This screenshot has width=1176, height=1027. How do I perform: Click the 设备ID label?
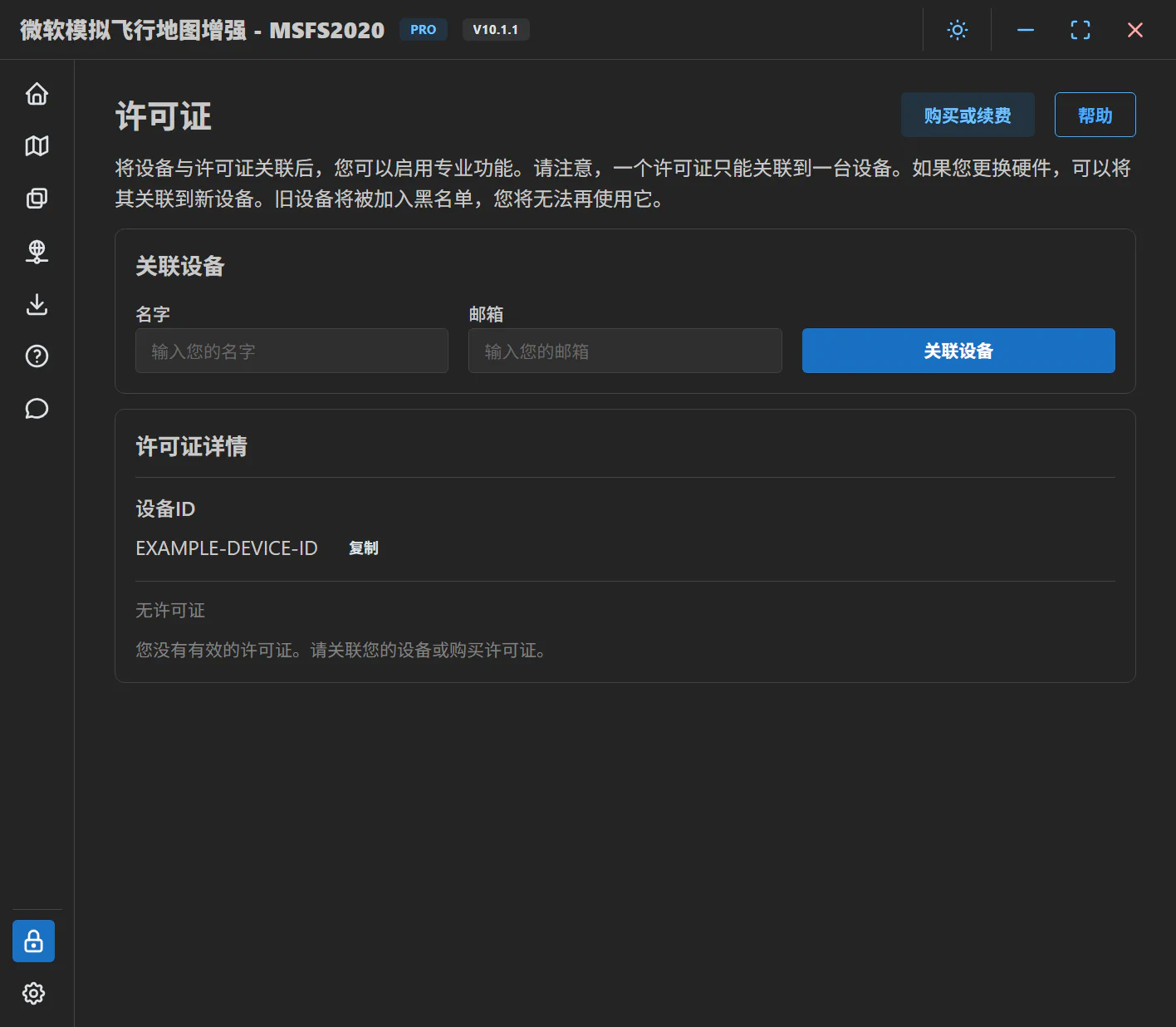[165, 509]
